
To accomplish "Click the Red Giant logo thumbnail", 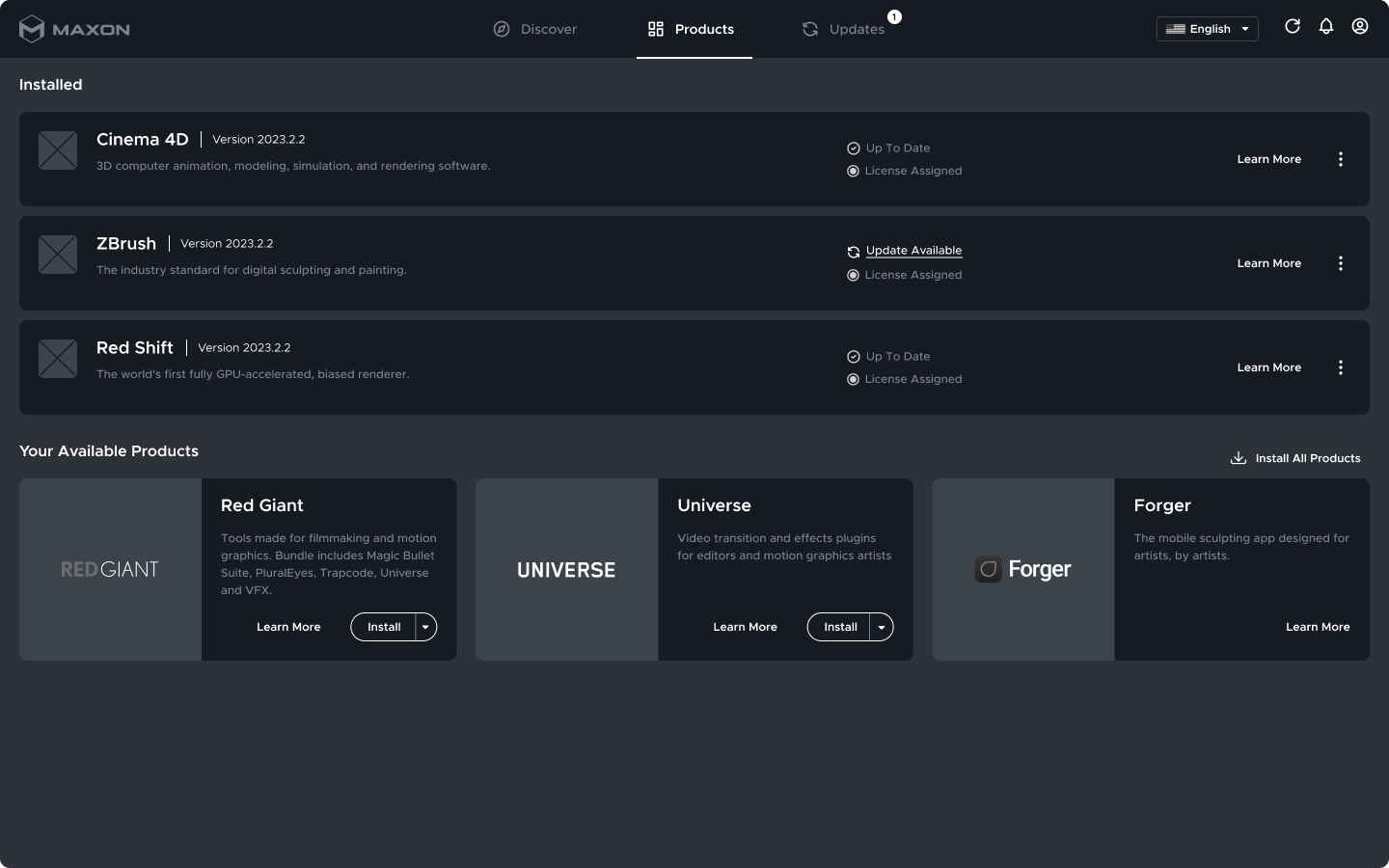I will (x=110, y=569).
